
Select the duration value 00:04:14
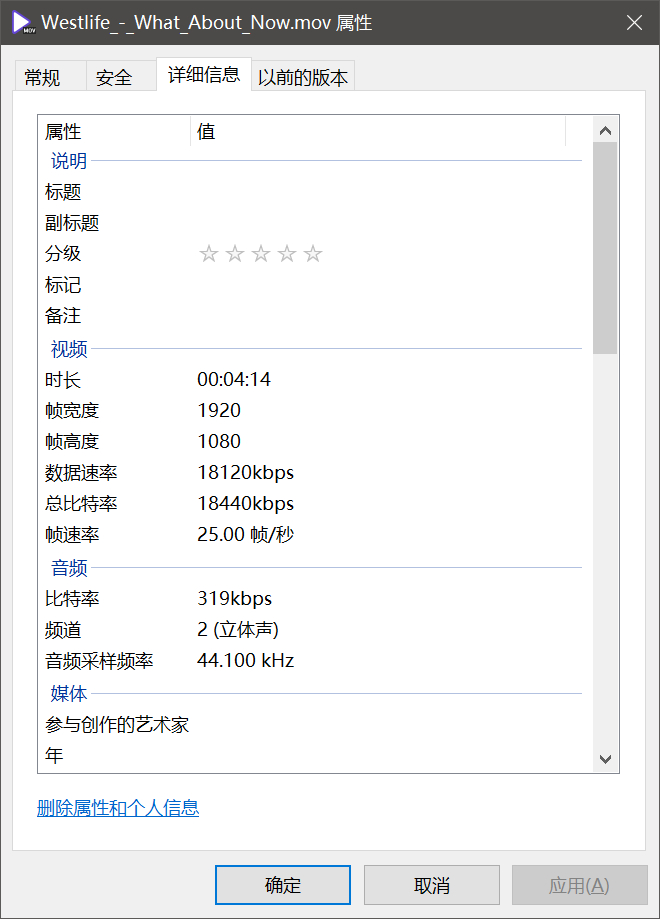click(x=234, y=379)
